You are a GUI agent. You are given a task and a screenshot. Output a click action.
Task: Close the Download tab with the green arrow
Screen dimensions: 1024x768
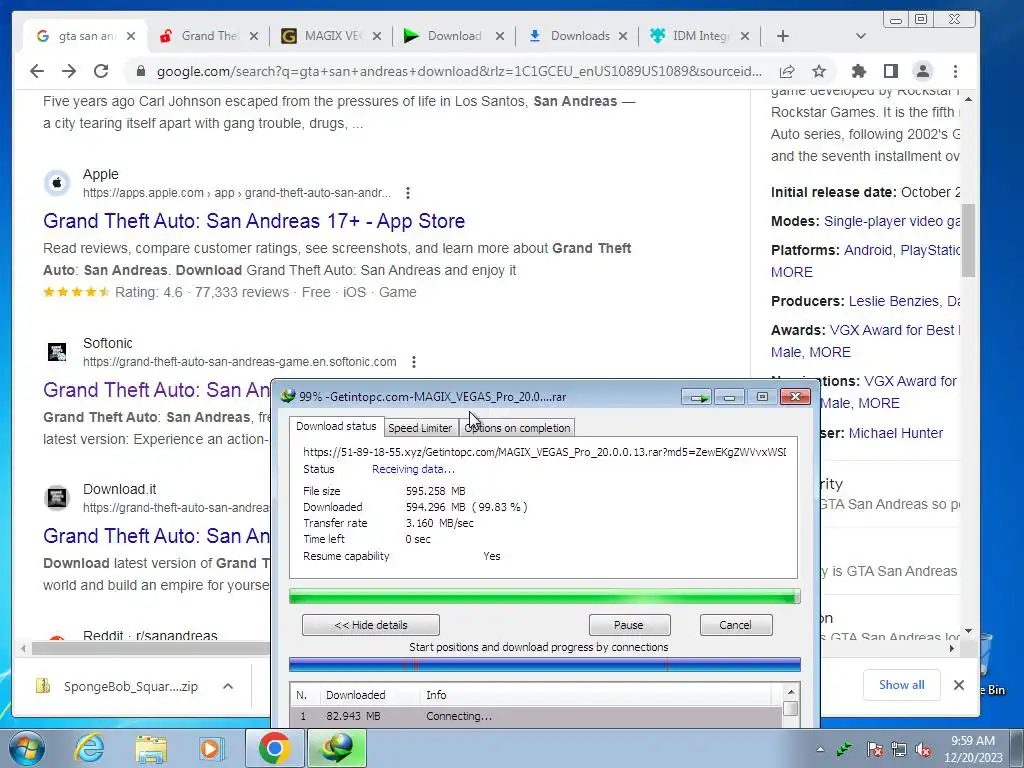coord(500,37)
